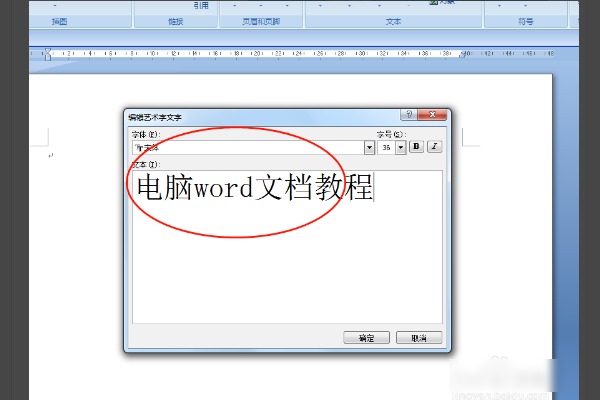Click the 插图 ribbon group label
The width and height of the screenshot is (600, 400).
(60, 21)
